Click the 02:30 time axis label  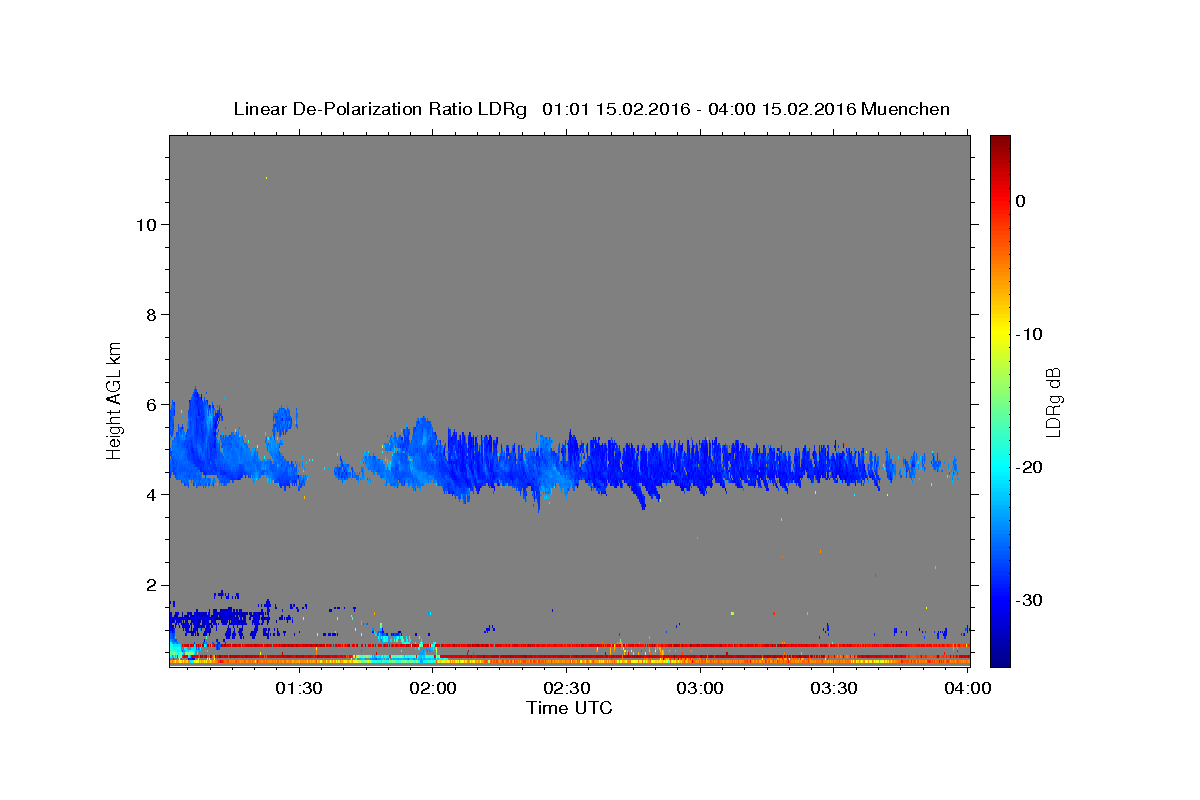tap(567, 688)
